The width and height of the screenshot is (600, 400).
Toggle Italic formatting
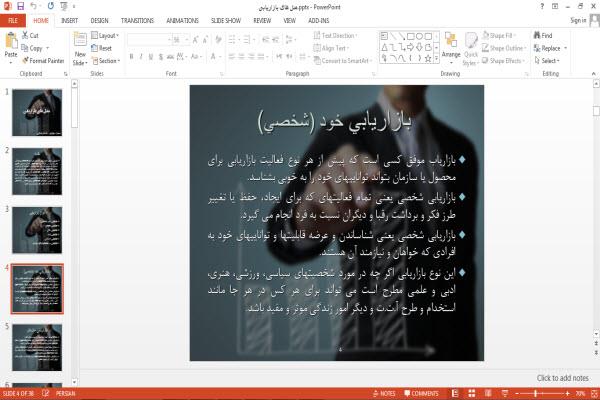141,57
